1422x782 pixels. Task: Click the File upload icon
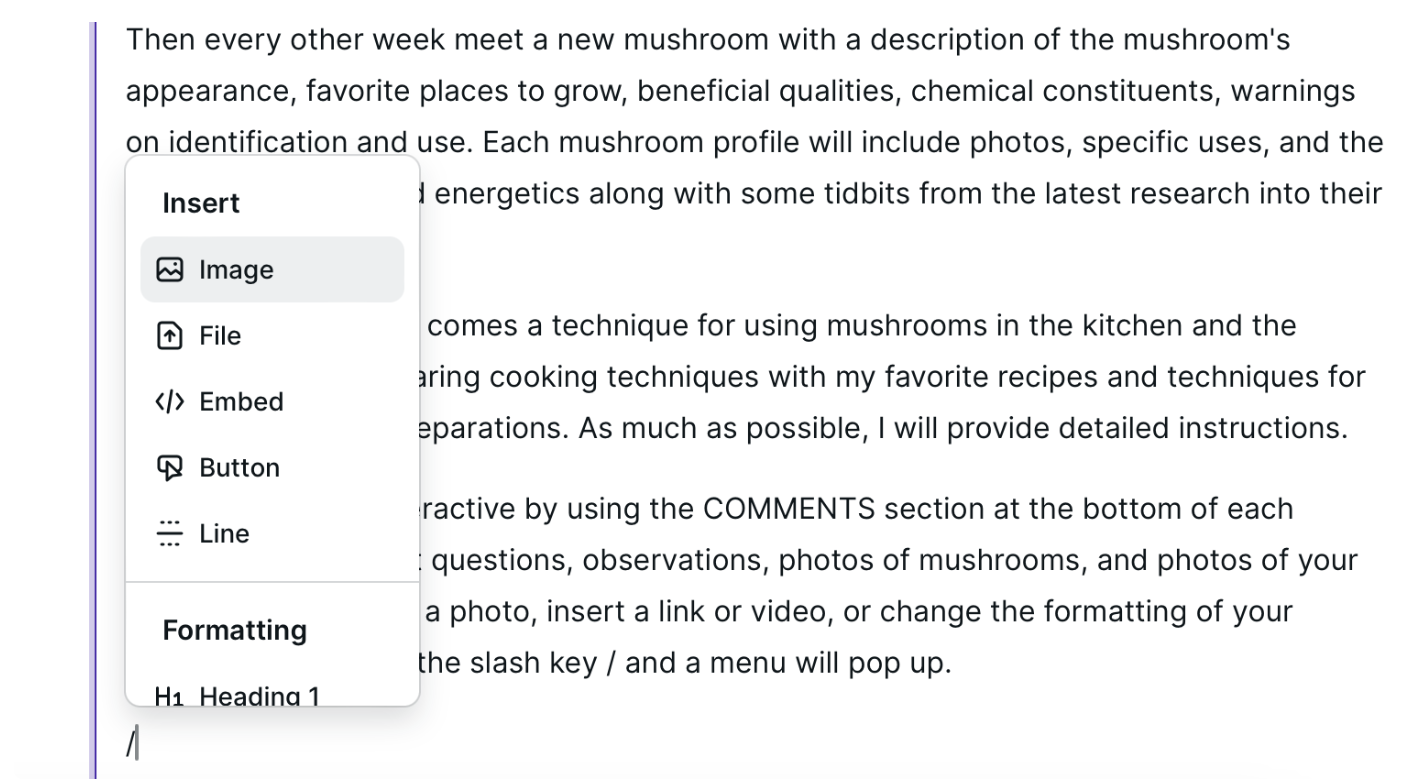click(x=170, y=336)
